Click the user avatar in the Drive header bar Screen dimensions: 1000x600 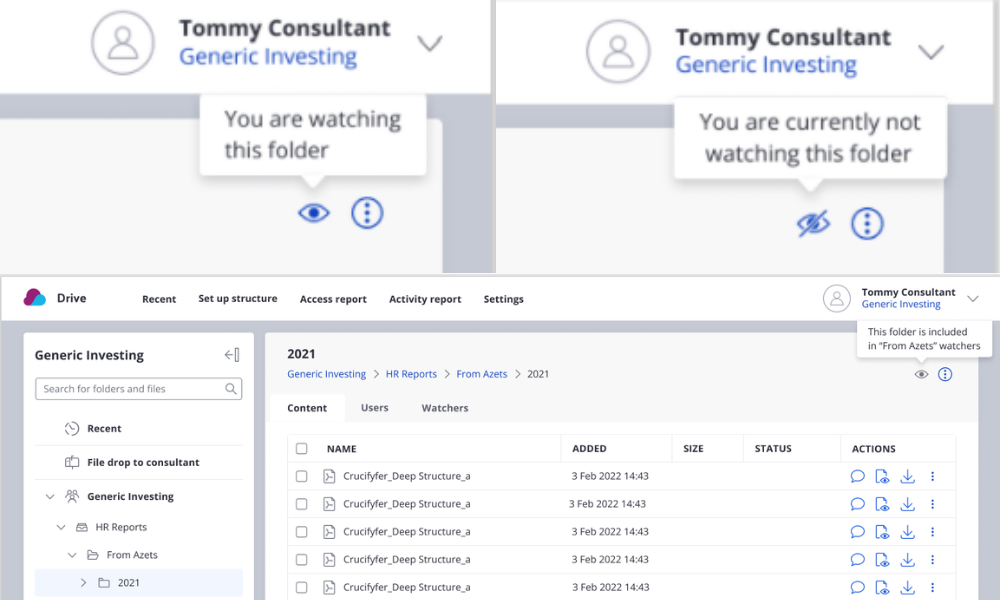tap(836, 298)
